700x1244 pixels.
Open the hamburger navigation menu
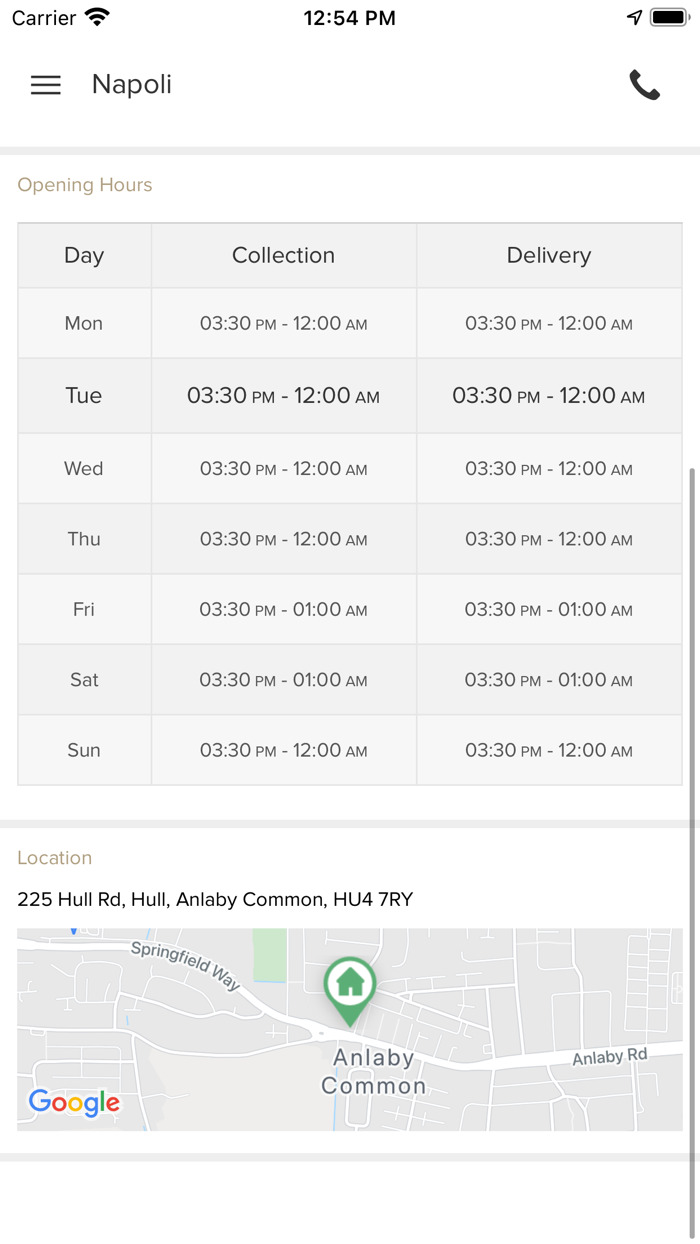coord(46,85)
